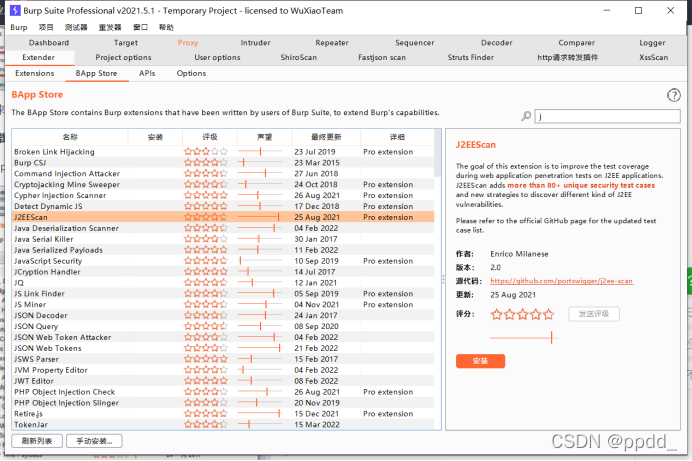Select the JSON Web Token Attacker row
The width and height of the screenshot is (692, 461).
(223, 337)
